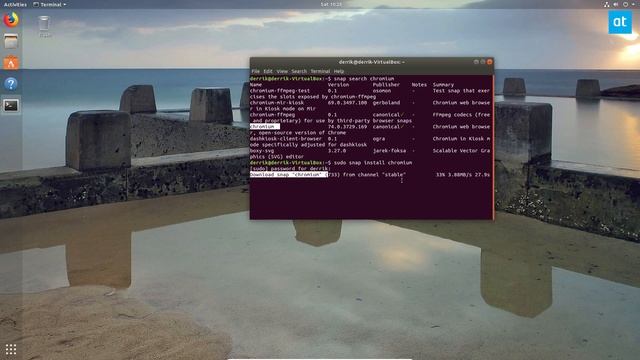Click publisher 'gerboland'
Viewport: 640px width, 360px height.
[x=386, y=103]
